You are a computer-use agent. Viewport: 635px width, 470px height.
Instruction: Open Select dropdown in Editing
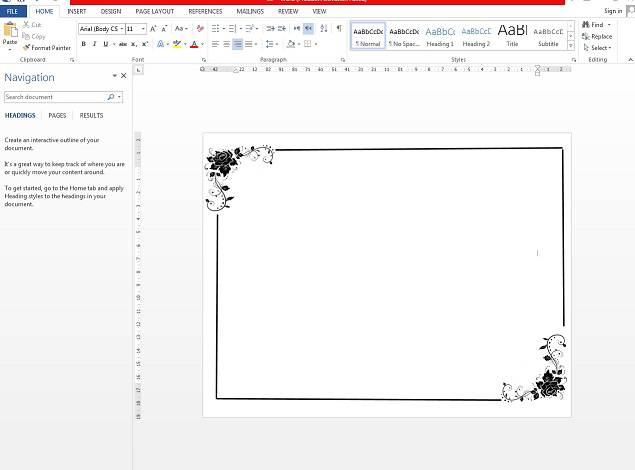(x=597, y=48)
